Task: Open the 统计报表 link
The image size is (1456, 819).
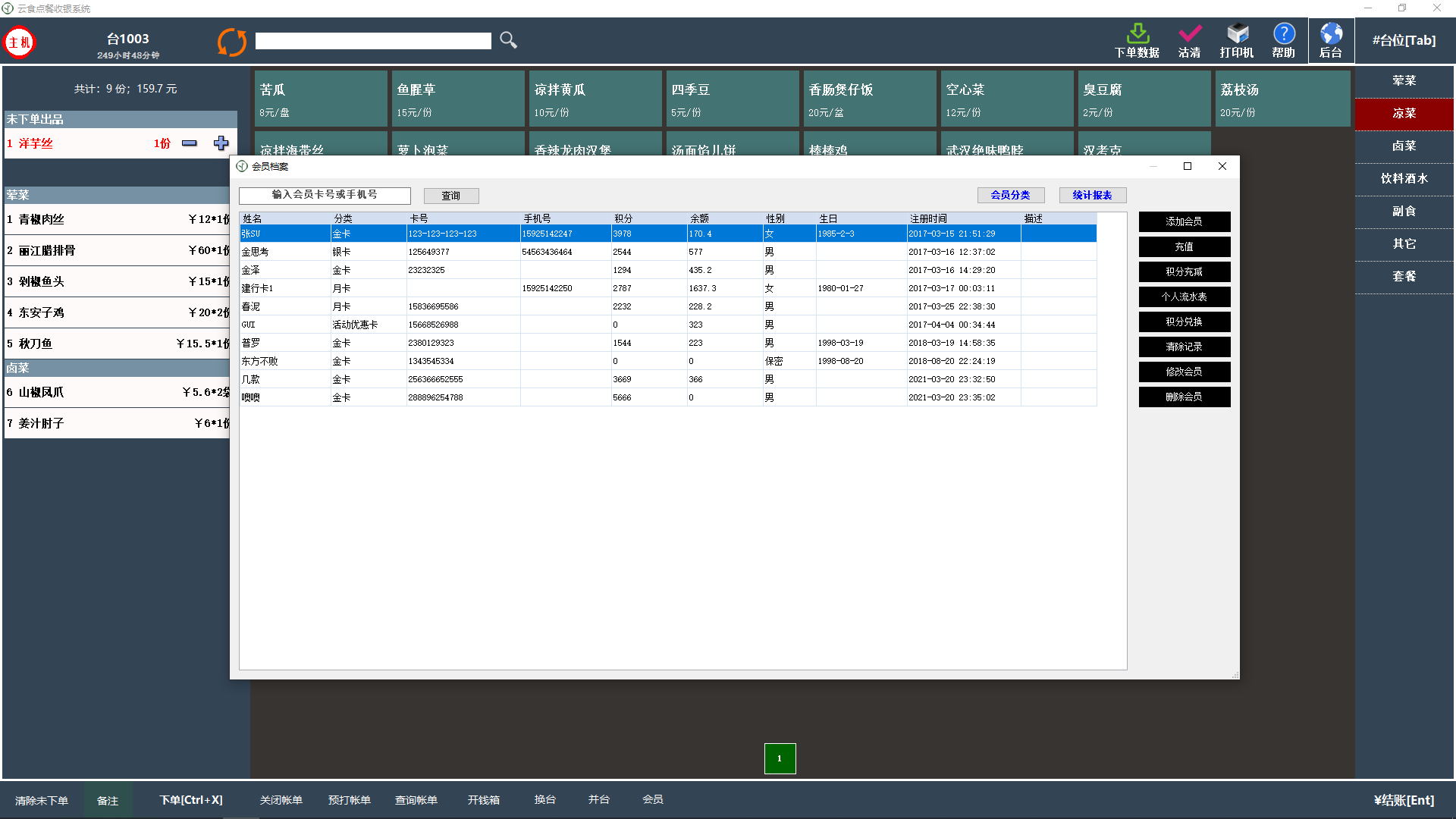Action: 1092,195
